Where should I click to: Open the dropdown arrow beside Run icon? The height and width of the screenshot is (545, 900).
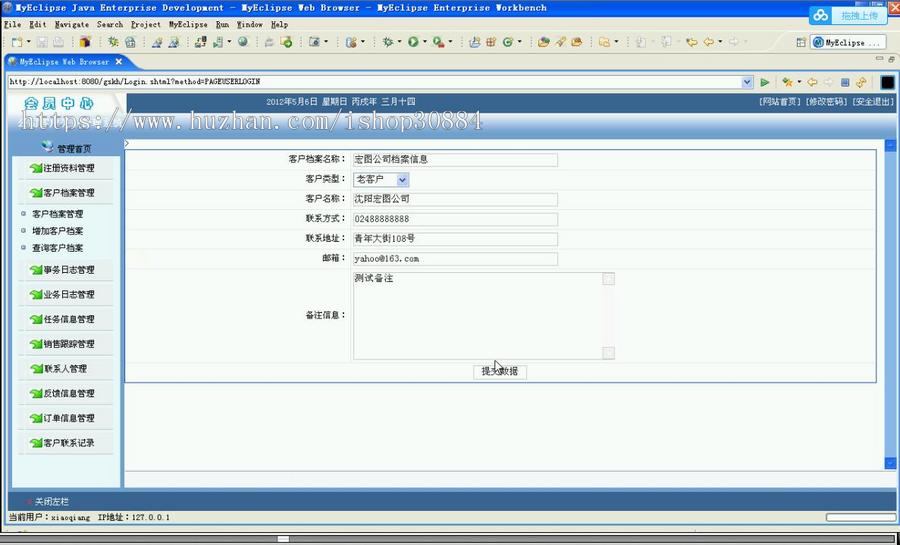pyautogui.click(x=425, y=42)
